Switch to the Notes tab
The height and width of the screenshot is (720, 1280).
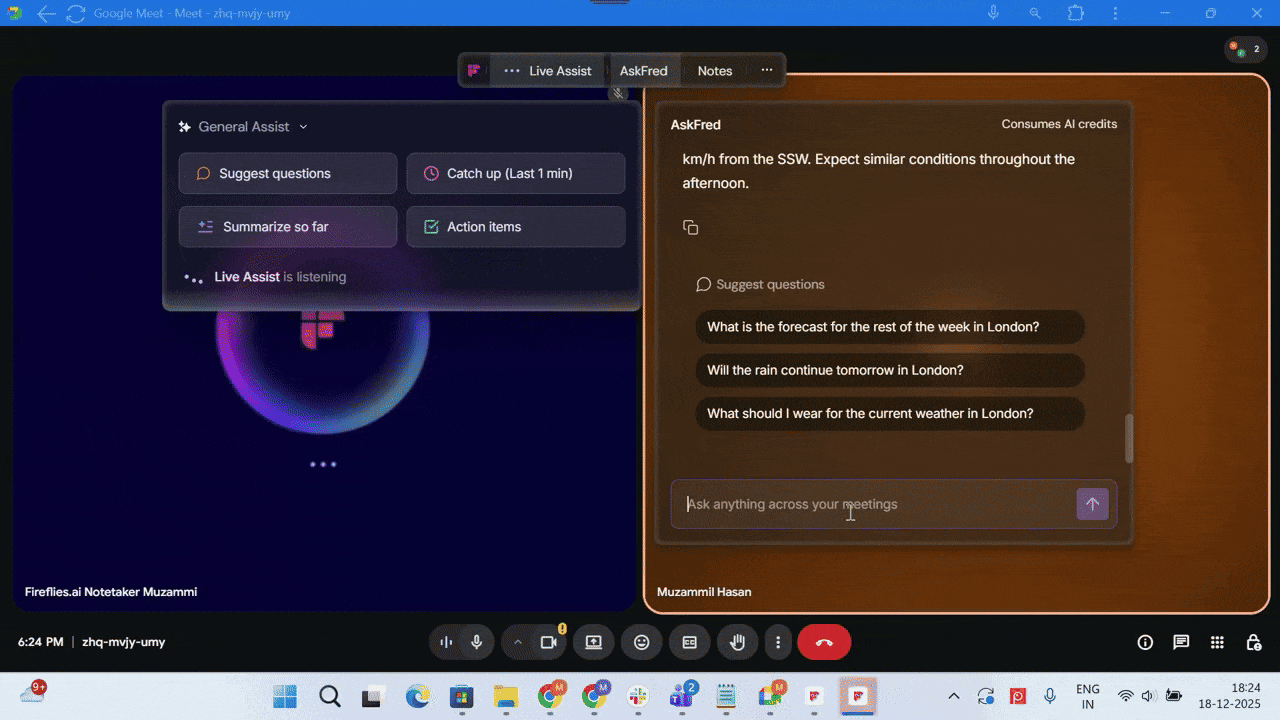tap(714, 70)
